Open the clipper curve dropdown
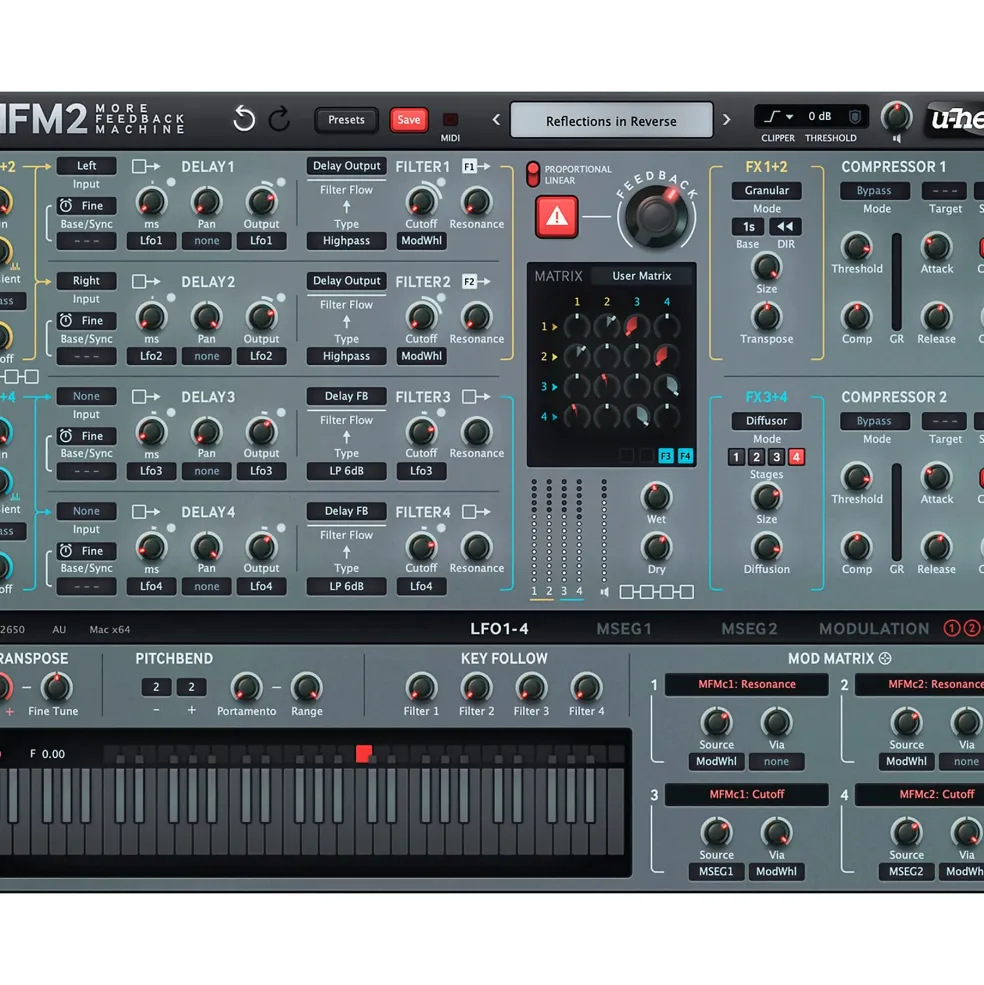 coord(778,116)
